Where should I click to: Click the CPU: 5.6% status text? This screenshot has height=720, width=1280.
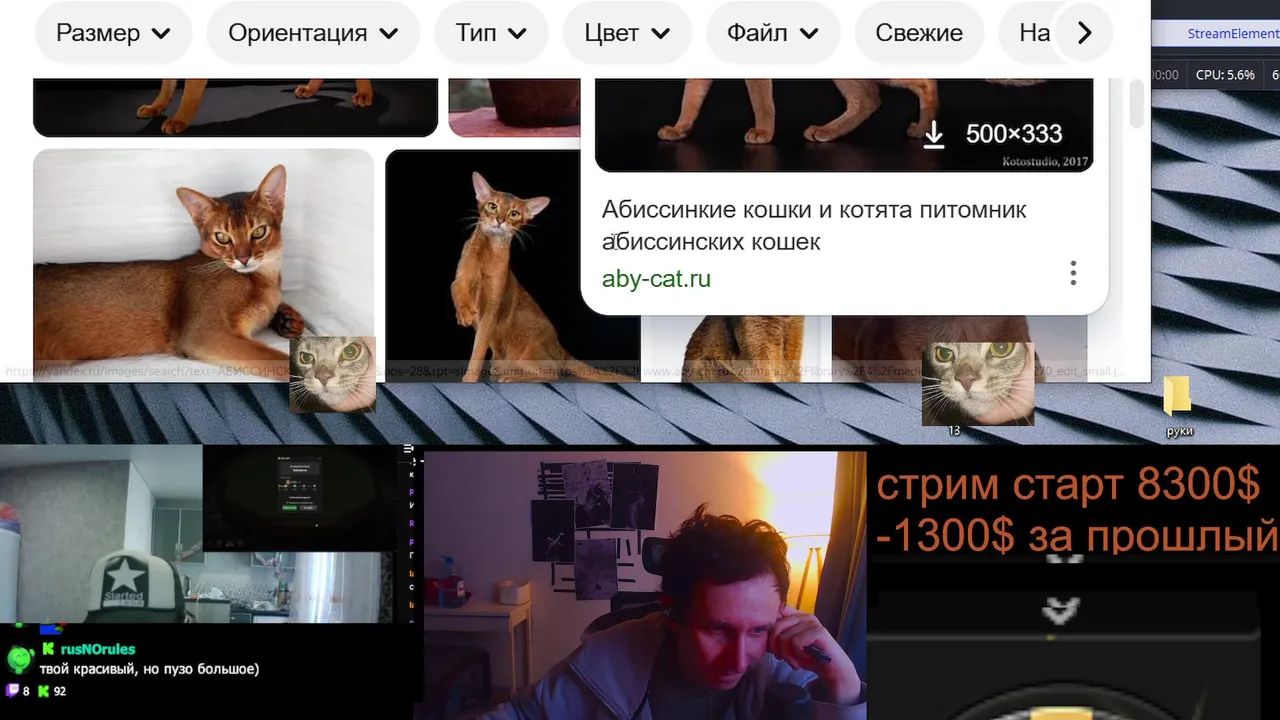(1225, 75)
